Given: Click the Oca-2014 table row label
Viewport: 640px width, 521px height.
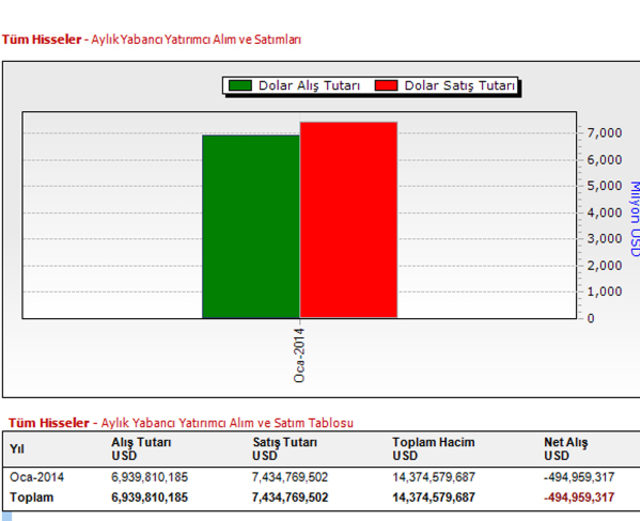Looking at the screenshot, I should 37,477.
